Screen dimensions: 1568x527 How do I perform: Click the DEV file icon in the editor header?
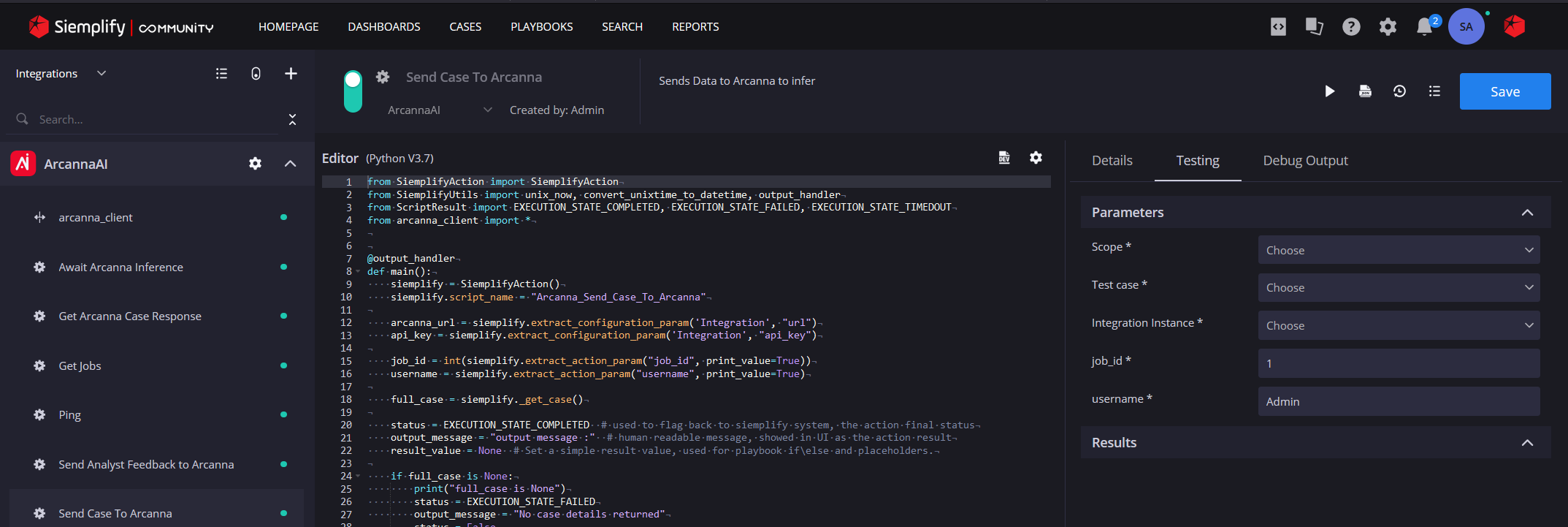pos(1004,158)
